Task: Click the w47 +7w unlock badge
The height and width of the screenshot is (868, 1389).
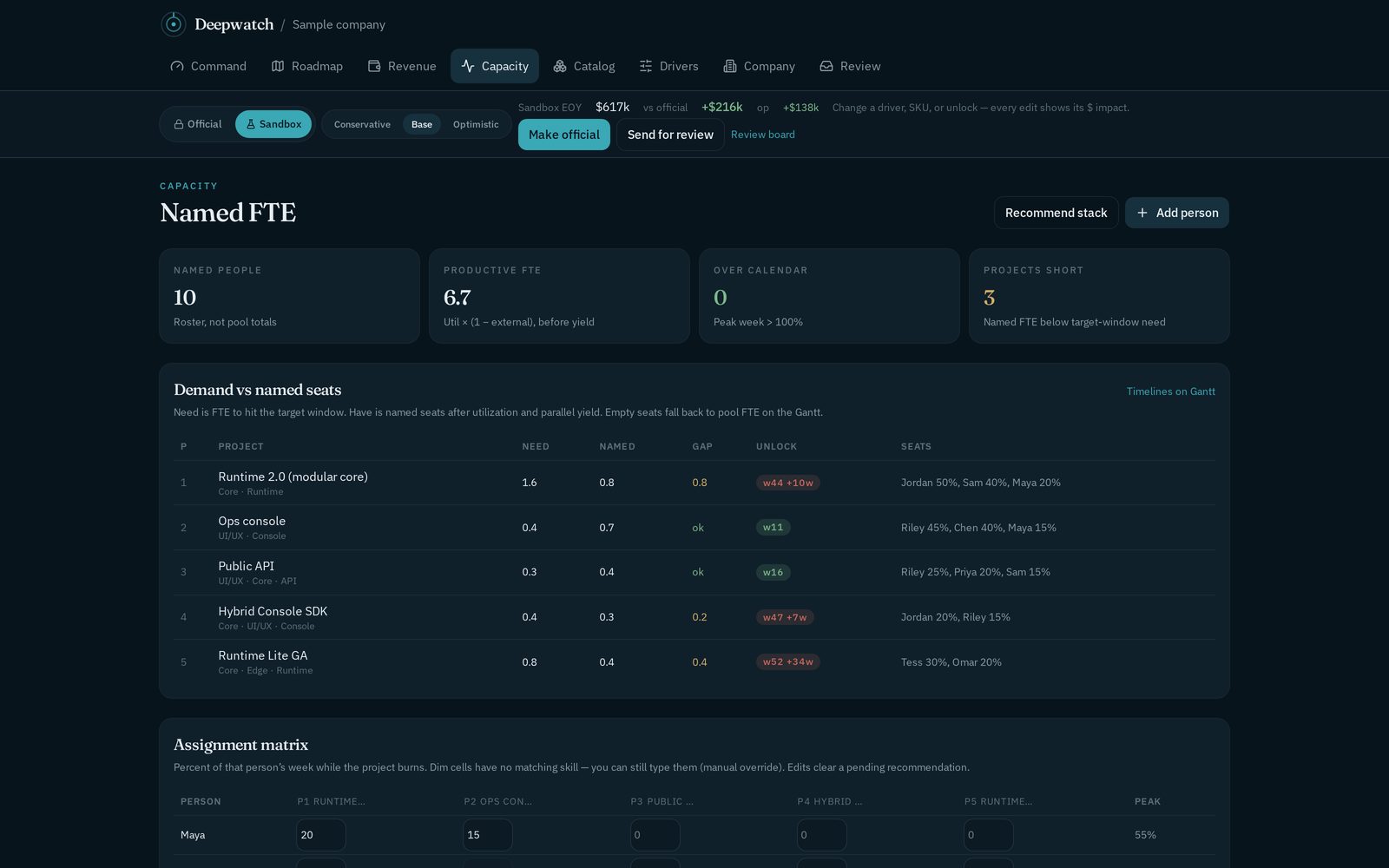Action: [x=785, y=617]
